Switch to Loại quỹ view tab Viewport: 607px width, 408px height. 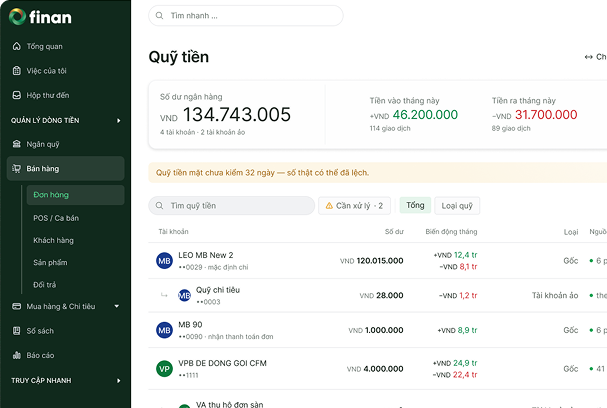[457, 206]
